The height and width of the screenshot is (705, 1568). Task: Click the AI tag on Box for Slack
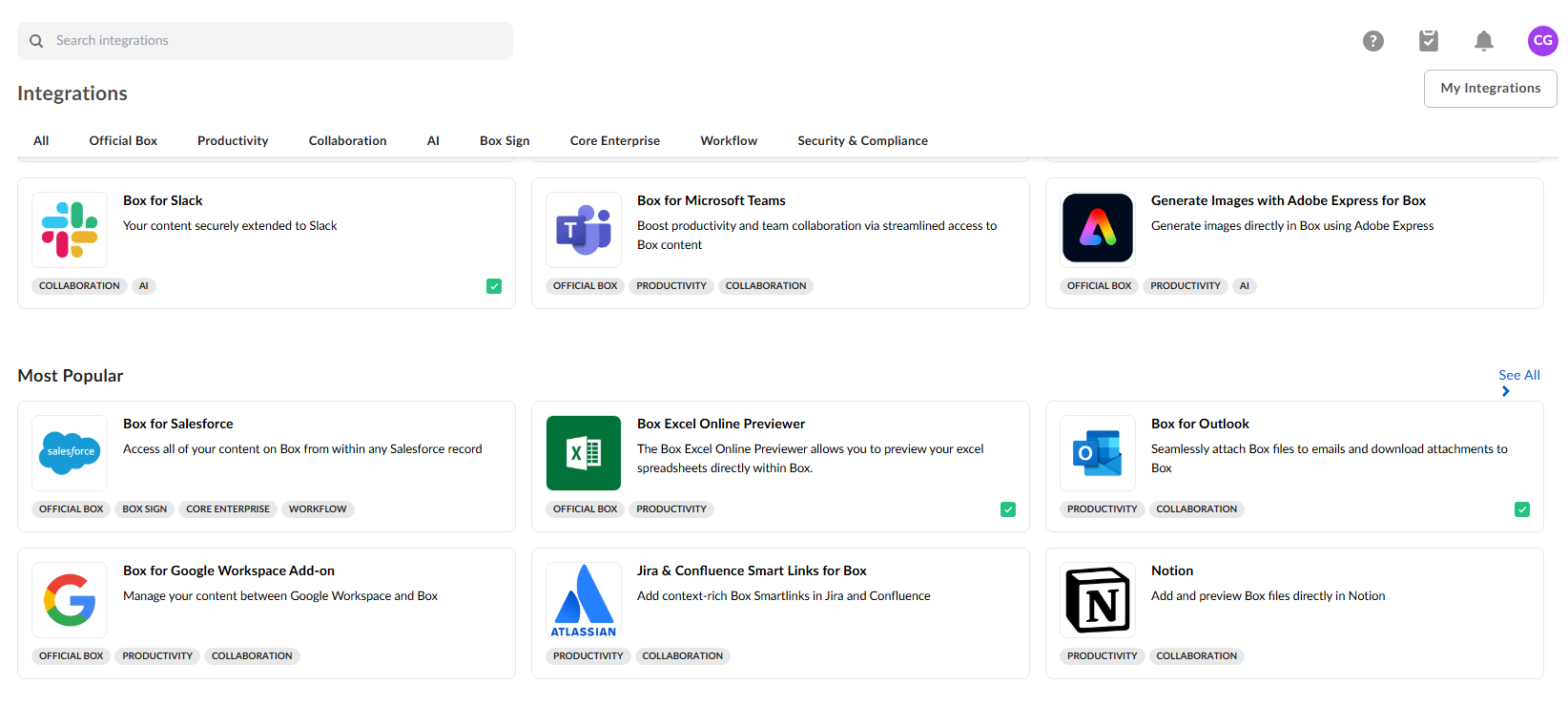pyautogui.click(x=144, y=286)
